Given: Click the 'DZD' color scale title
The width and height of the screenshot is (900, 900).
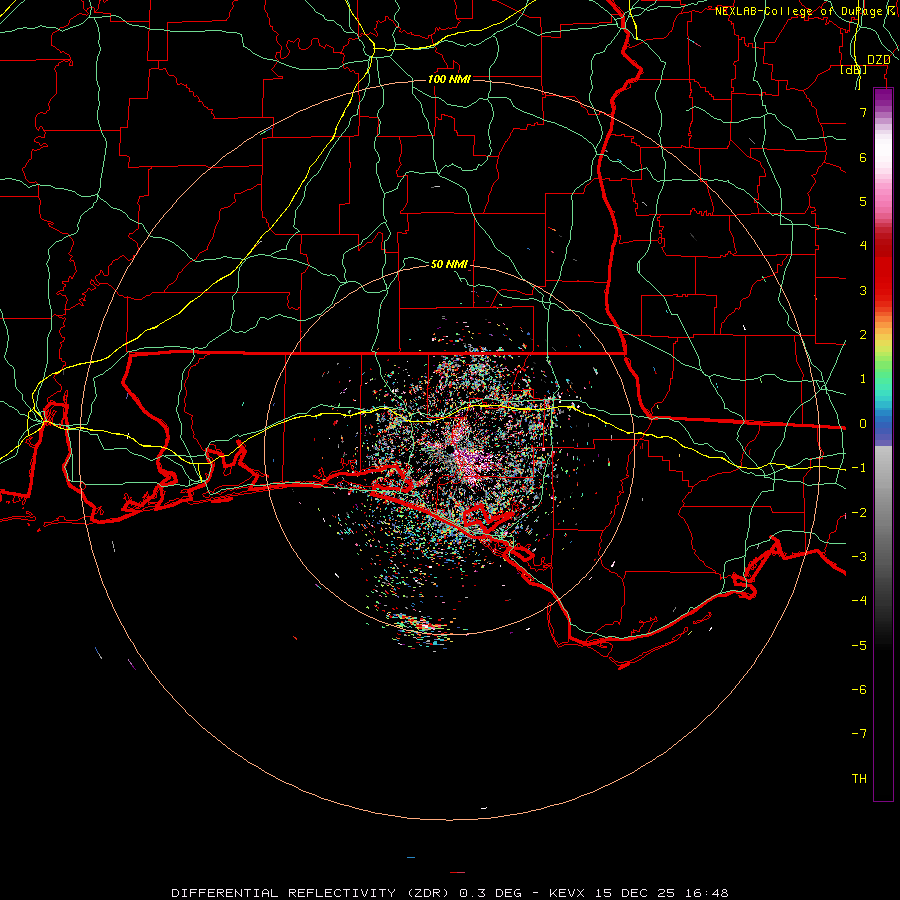Looking at the screenshot, I should (x=878, y=60).
